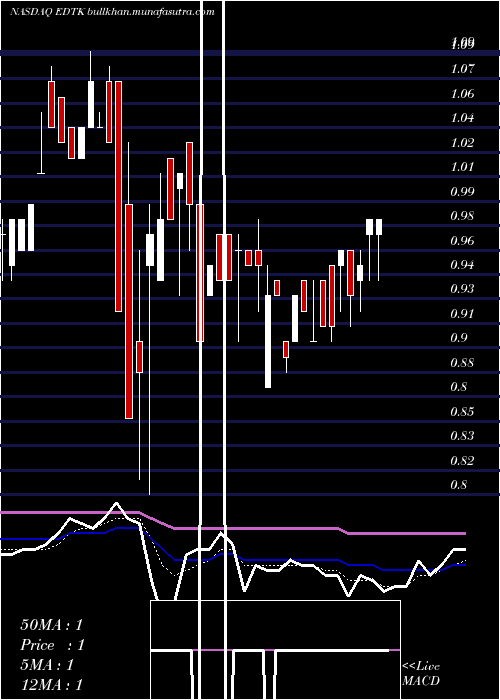Pick the 0.83 price axis label
The height and width of the screenshot is (700, 500).
click(462, 435)
